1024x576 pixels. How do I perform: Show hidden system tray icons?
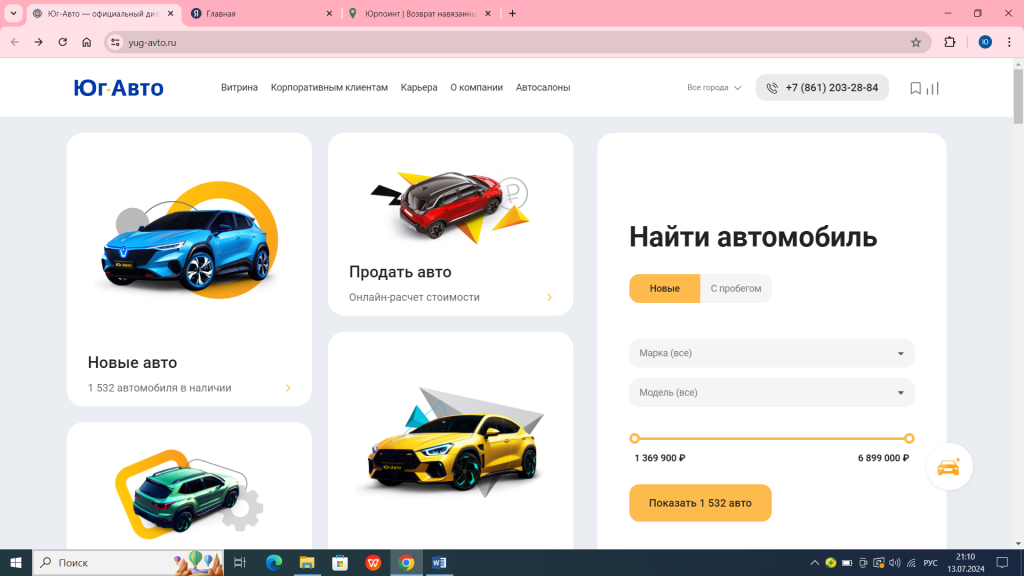pos(814,562)
